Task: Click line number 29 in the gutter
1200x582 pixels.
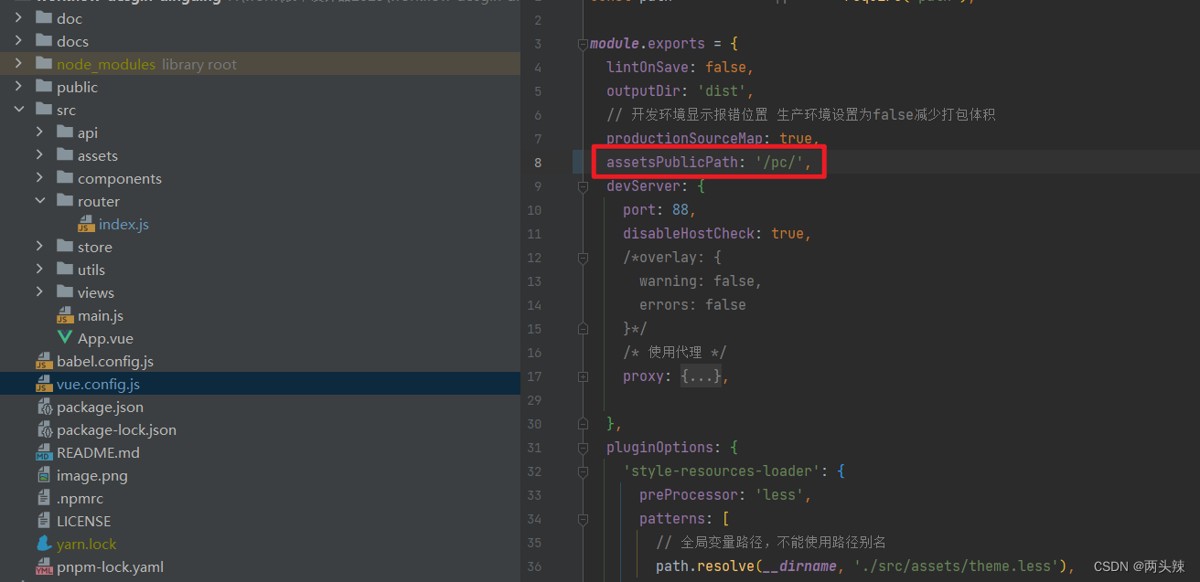Action: pyautogui.click(x=533, y=400)
